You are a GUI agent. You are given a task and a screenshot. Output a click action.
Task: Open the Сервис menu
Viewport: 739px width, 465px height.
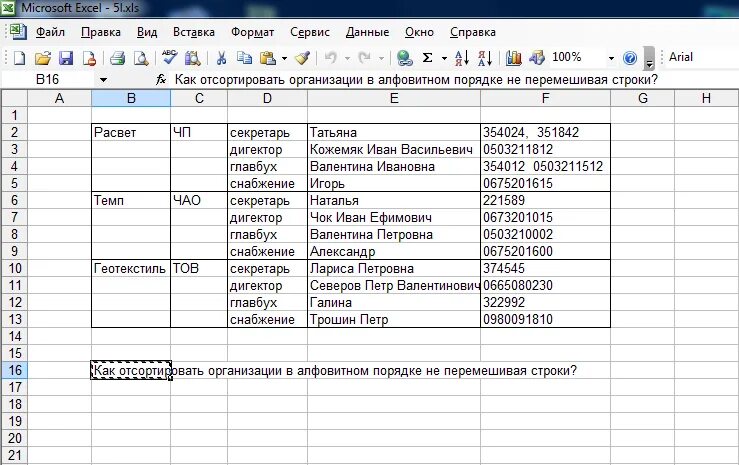click(310, 32)
